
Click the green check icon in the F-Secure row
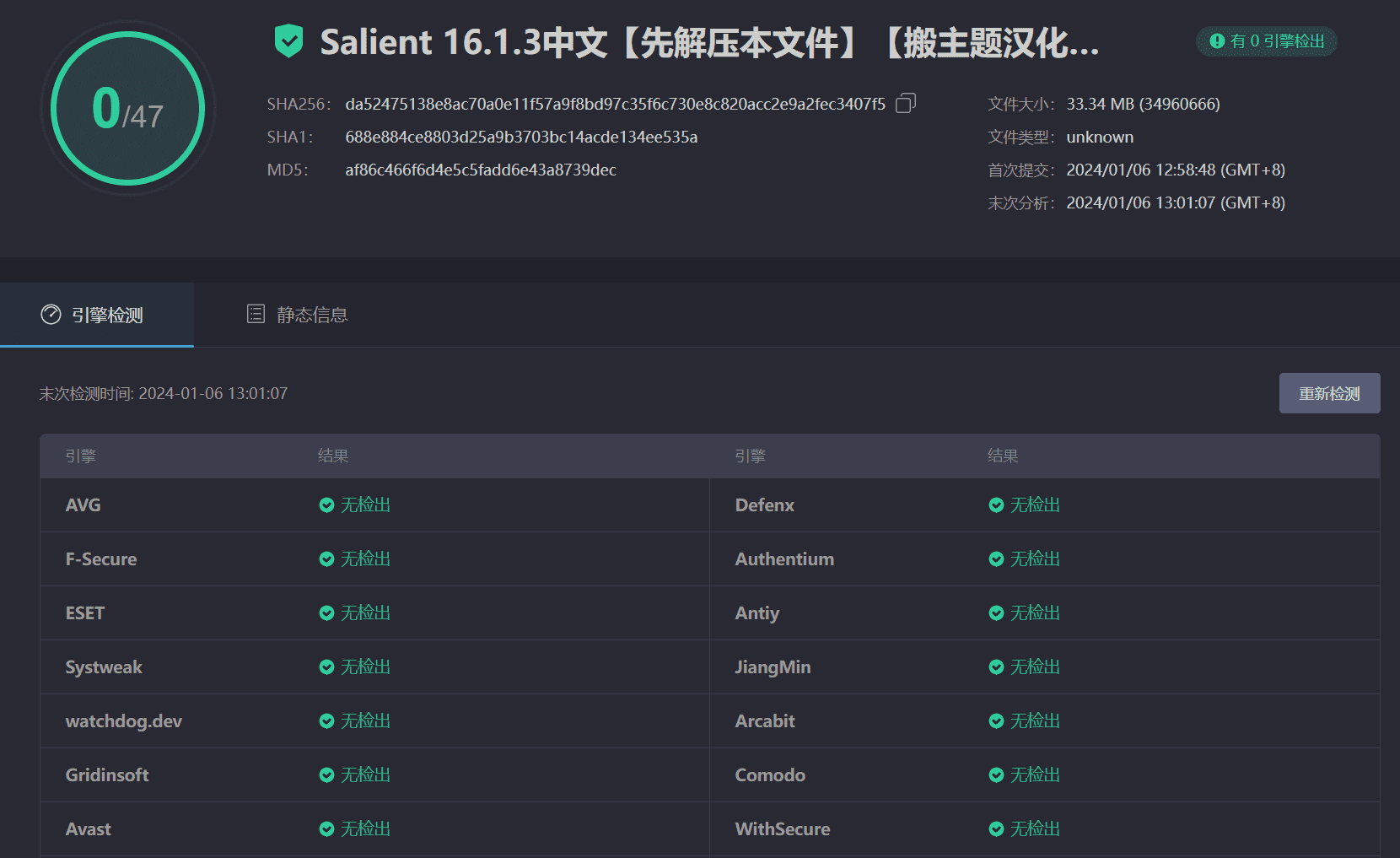pyautogui.click(x=326, y=559)
